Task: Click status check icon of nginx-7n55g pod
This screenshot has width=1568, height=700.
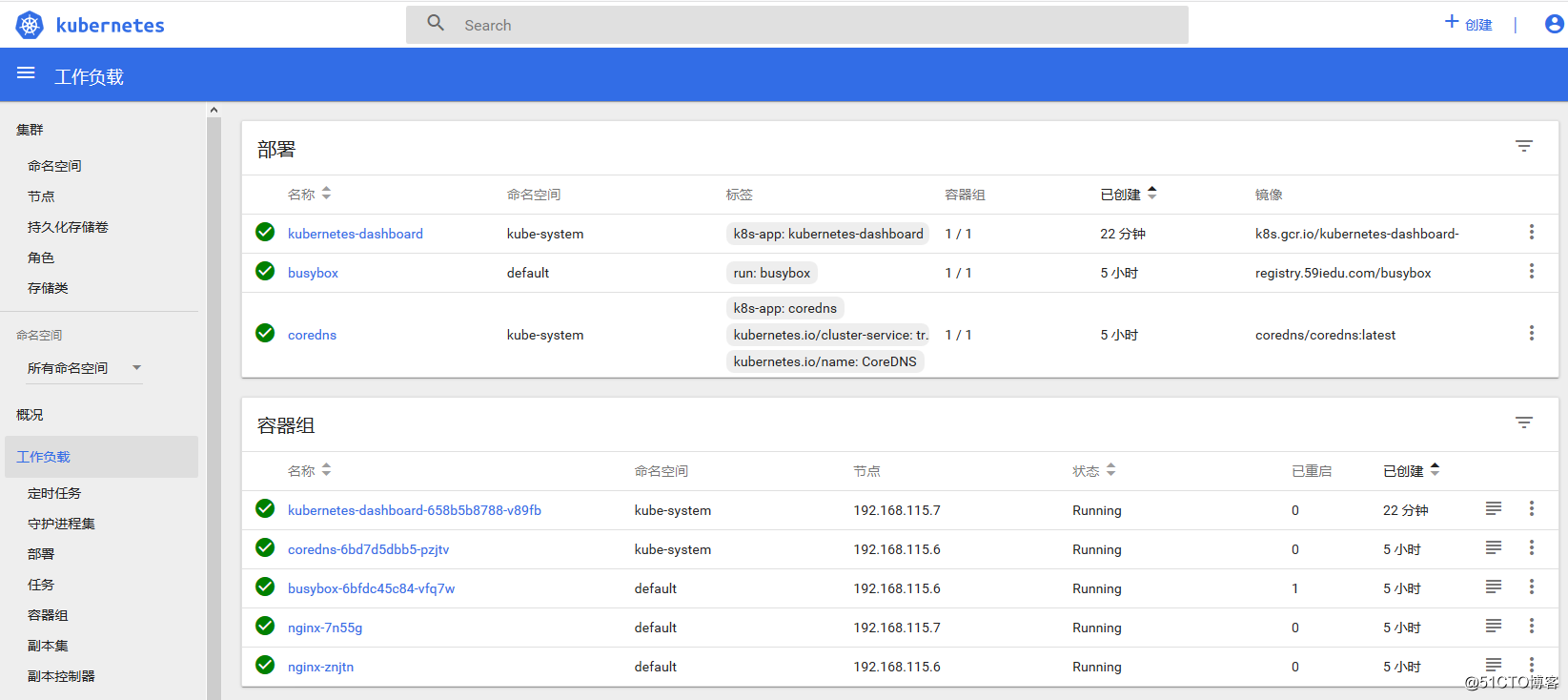Action: pyautogui.click(x=265, y=626)
